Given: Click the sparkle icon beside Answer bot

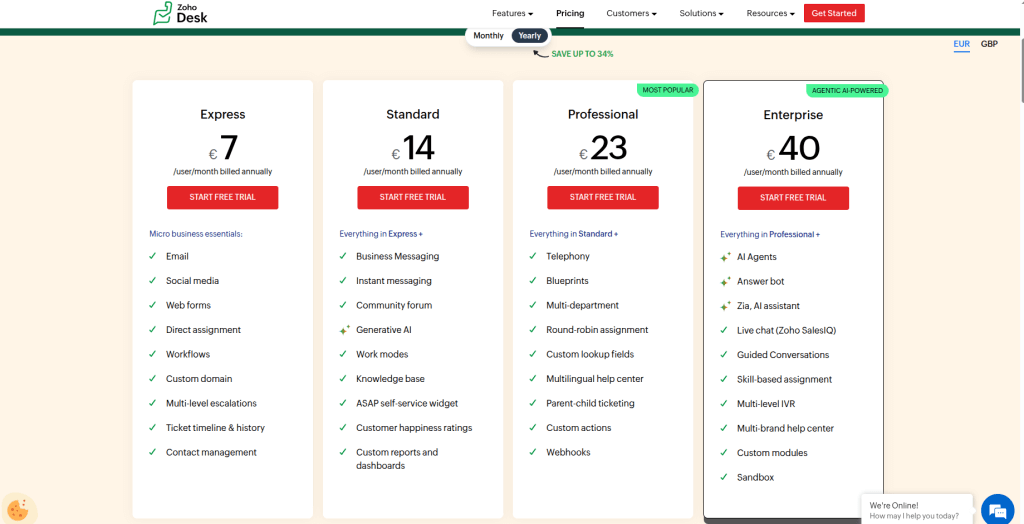Looking at the screenshot, I should pos(726,282).
